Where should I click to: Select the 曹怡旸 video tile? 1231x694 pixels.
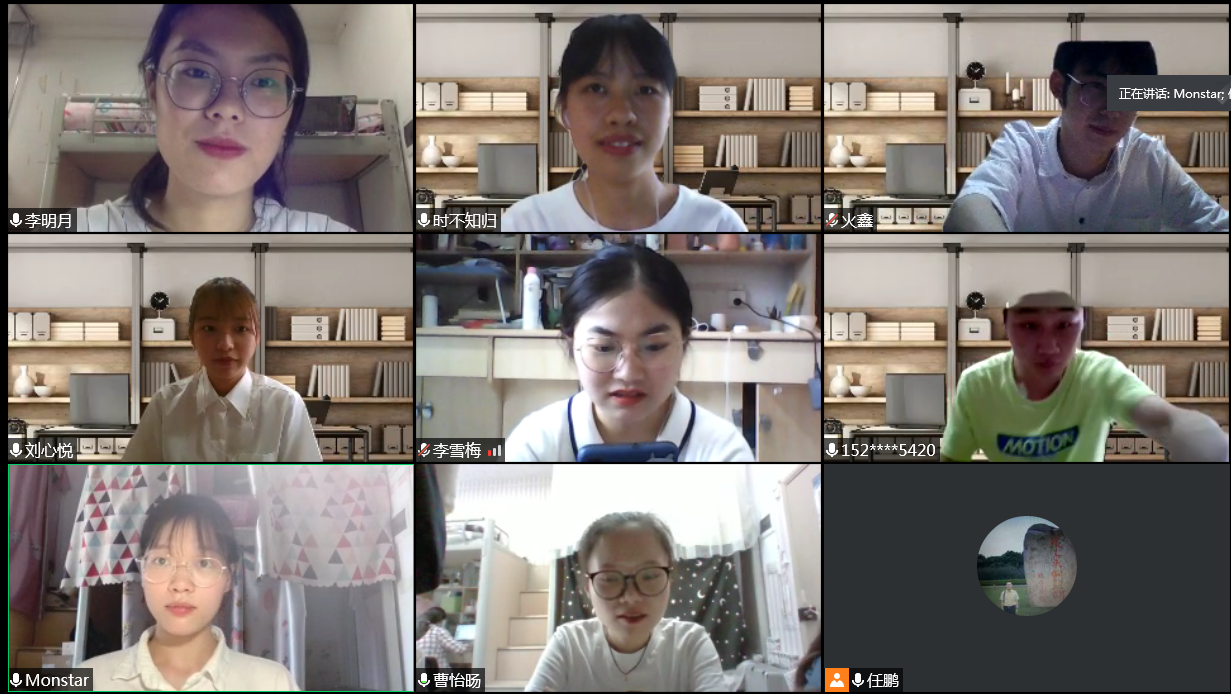pyautogui.click(x=618, y=578)
